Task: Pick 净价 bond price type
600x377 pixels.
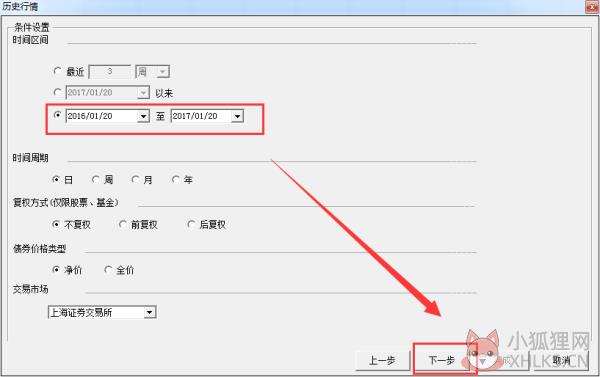Action: pyautogui.click(x=56, y=270)
